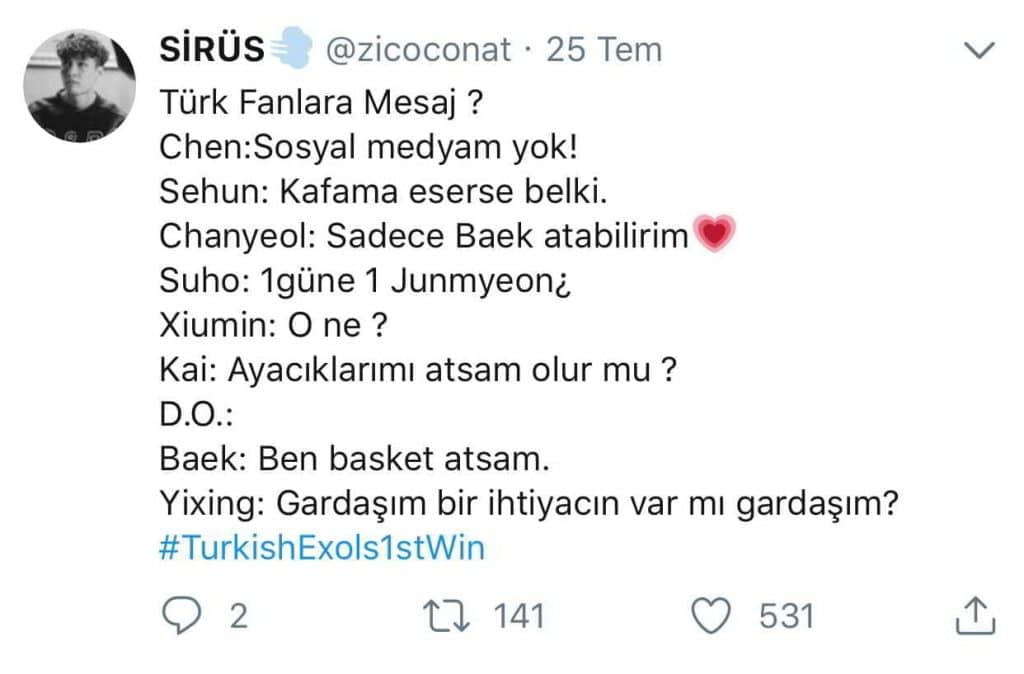Viewport: 1024px width, 674px height.
Task: Open the tweet's 25 Tem timestamp
Action: [604, 49]
